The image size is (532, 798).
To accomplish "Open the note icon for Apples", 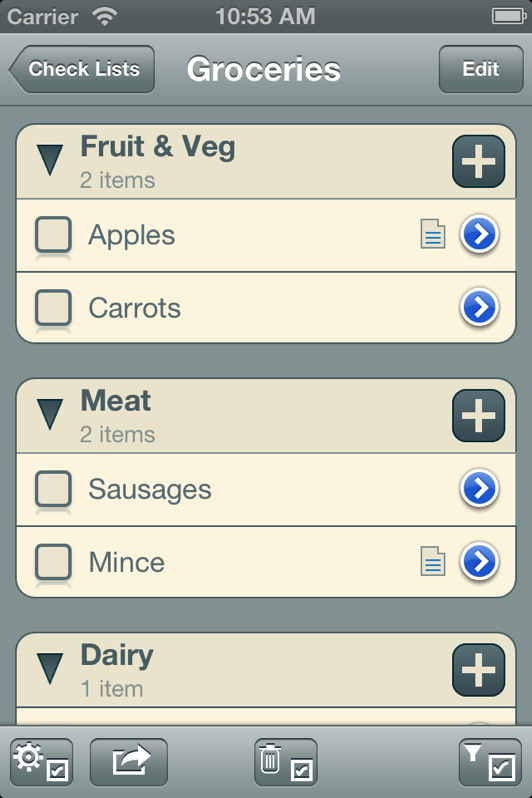I will point(433,234).
